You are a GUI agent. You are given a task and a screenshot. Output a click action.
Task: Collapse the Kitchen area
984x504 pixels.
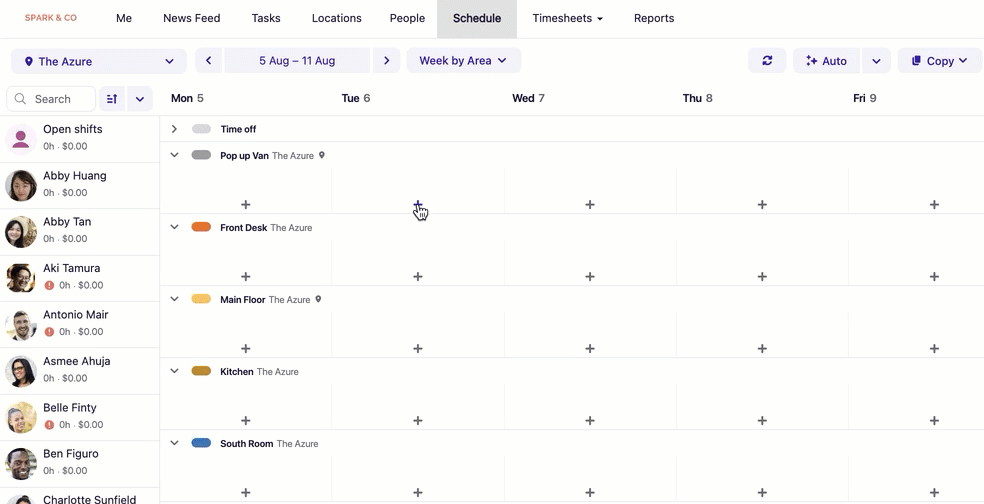(174, 371)
